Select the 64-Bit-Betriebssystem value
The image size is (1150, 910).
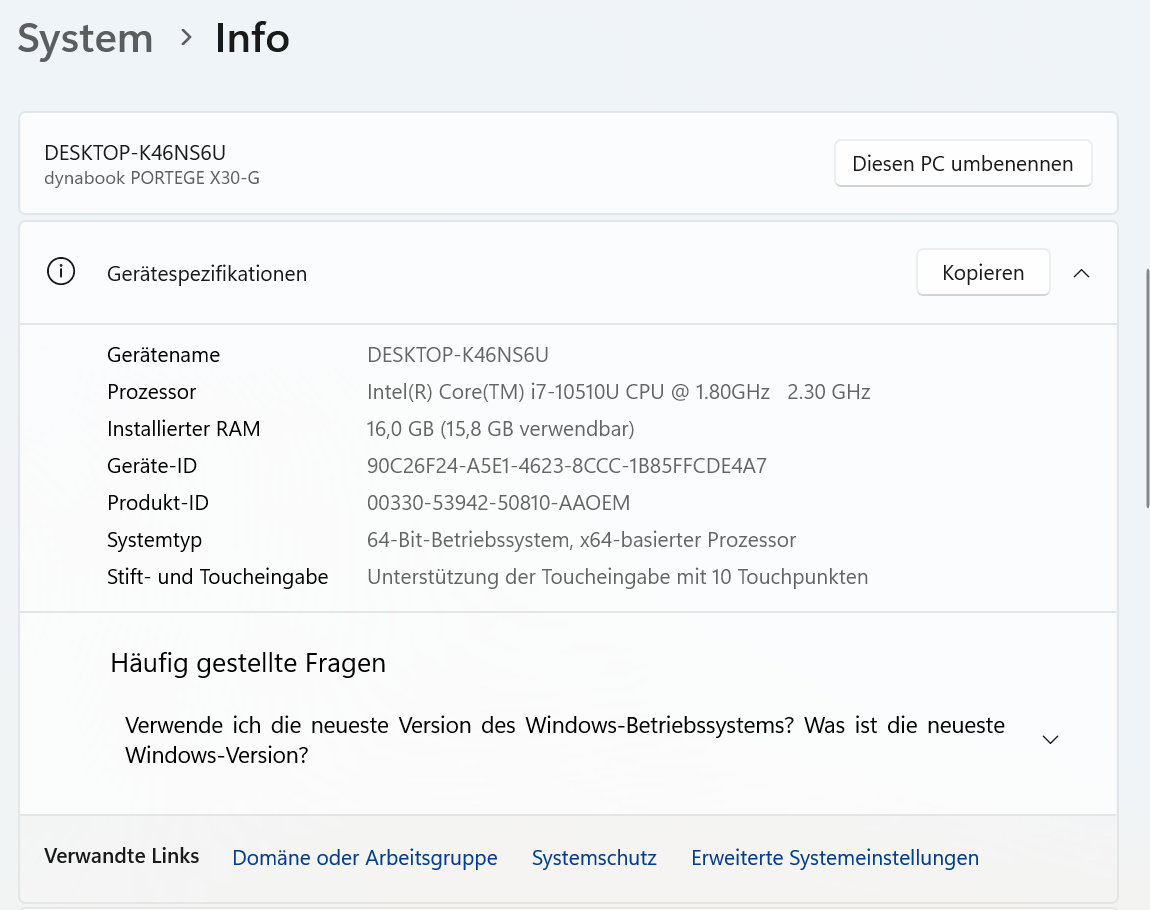click(x=581, y=540)
